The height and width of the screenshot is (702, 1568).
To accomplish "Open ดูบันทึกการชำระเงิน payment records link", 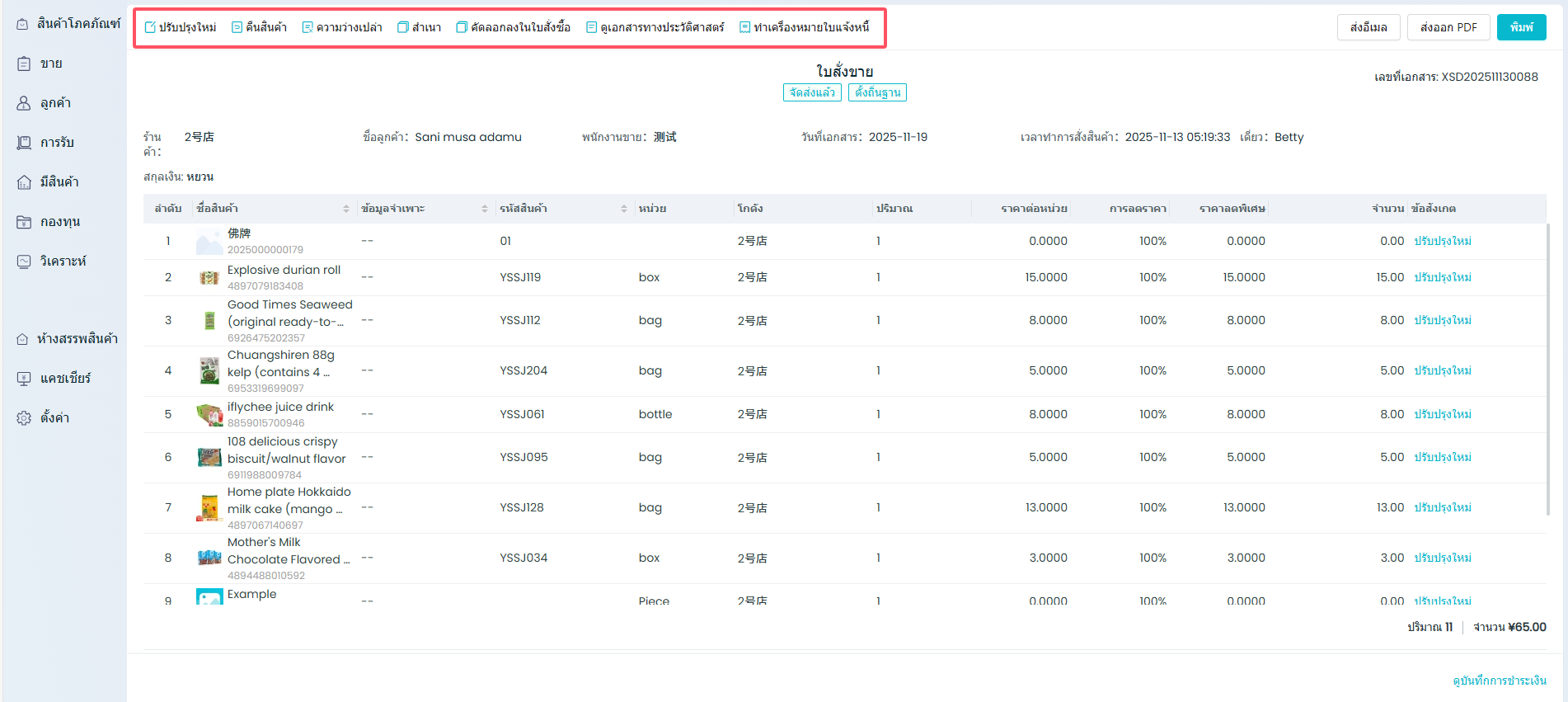I will click(1499, 681).
